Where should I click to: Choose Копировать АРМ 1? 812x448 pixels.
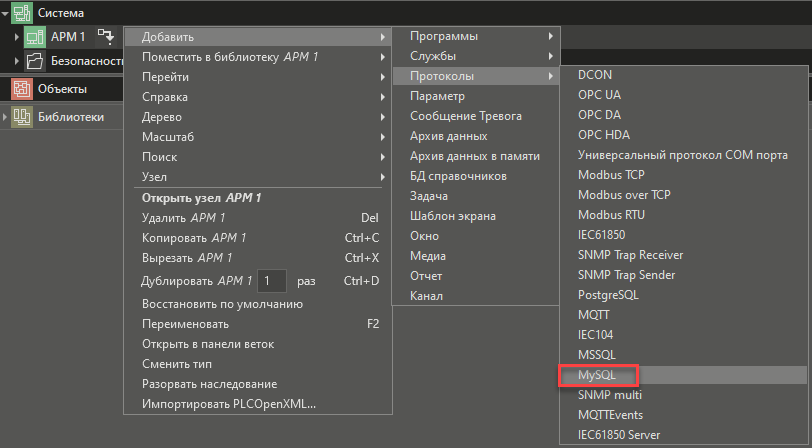258,238
